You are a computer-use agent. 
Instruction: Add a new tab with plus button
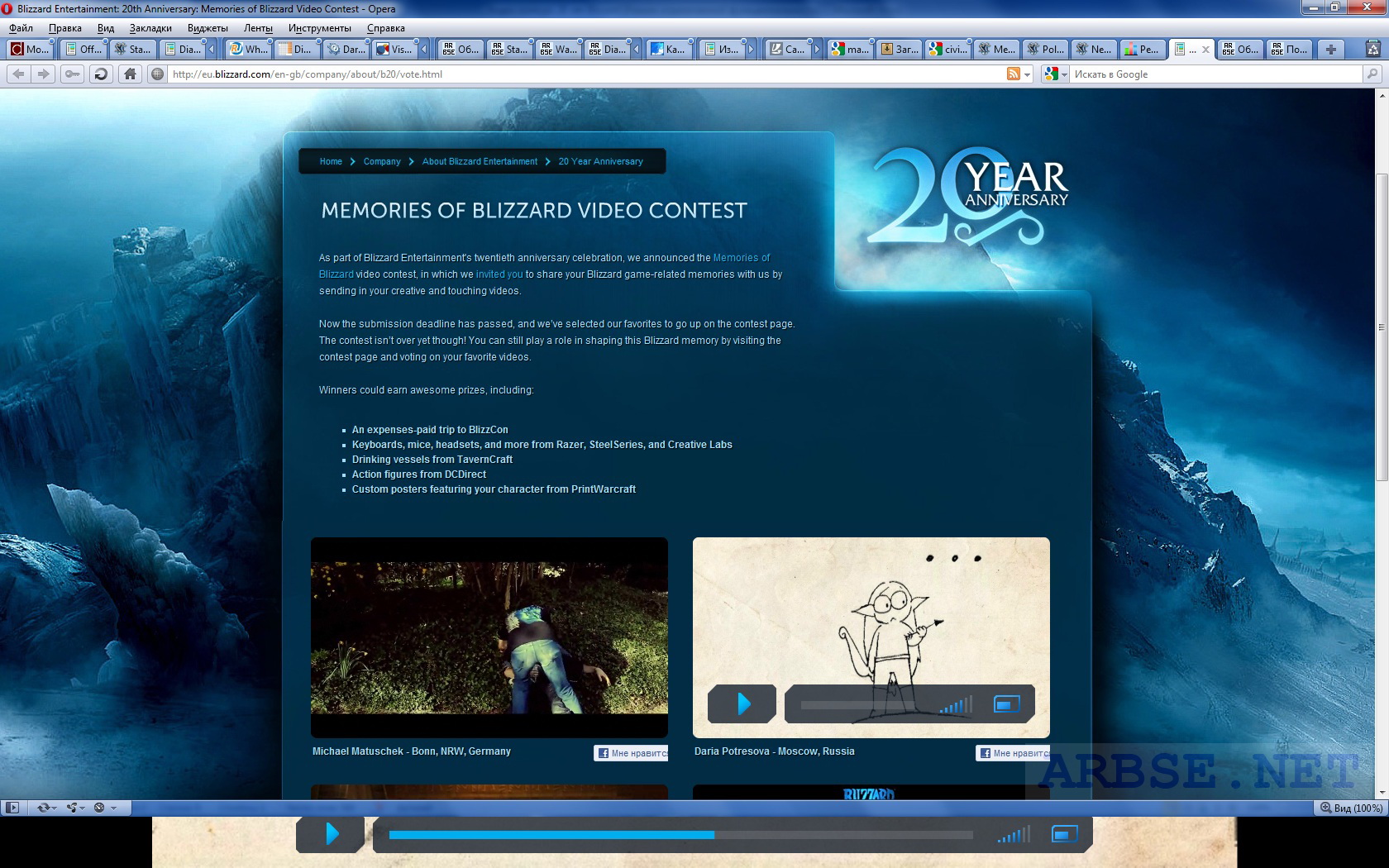(1331, 50)
